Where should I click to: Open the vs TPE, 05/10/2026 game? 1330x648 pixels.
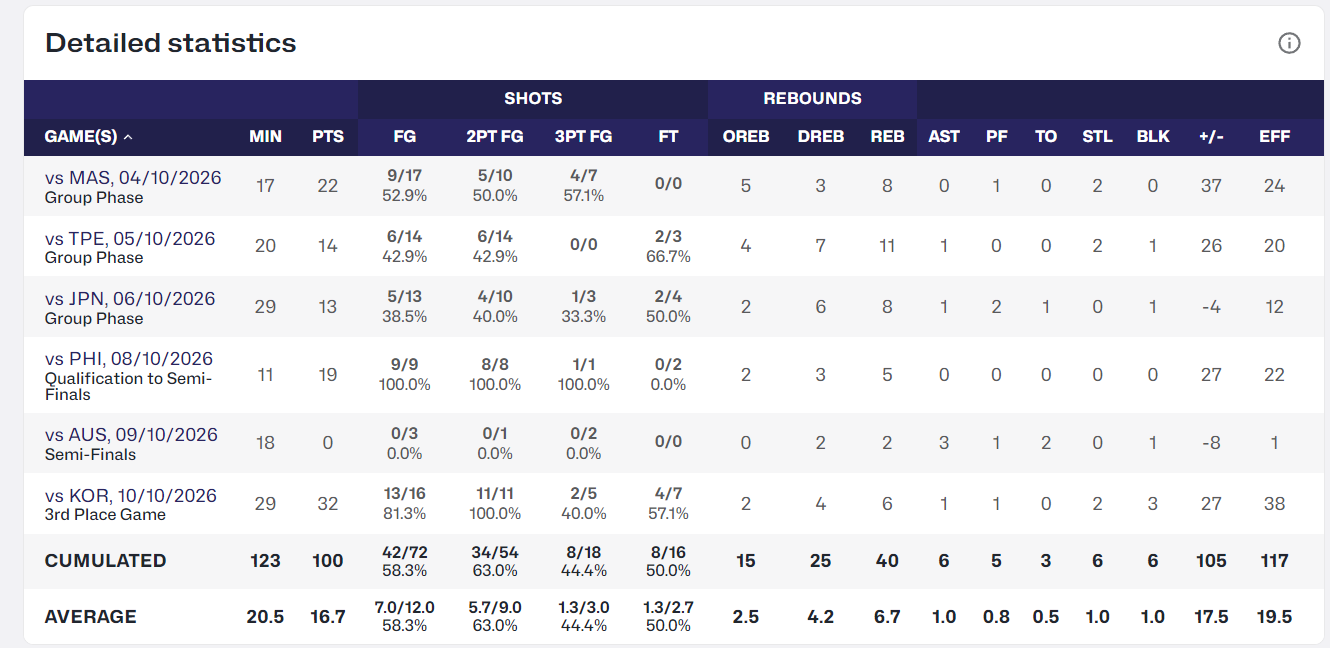tap(130, 239)
